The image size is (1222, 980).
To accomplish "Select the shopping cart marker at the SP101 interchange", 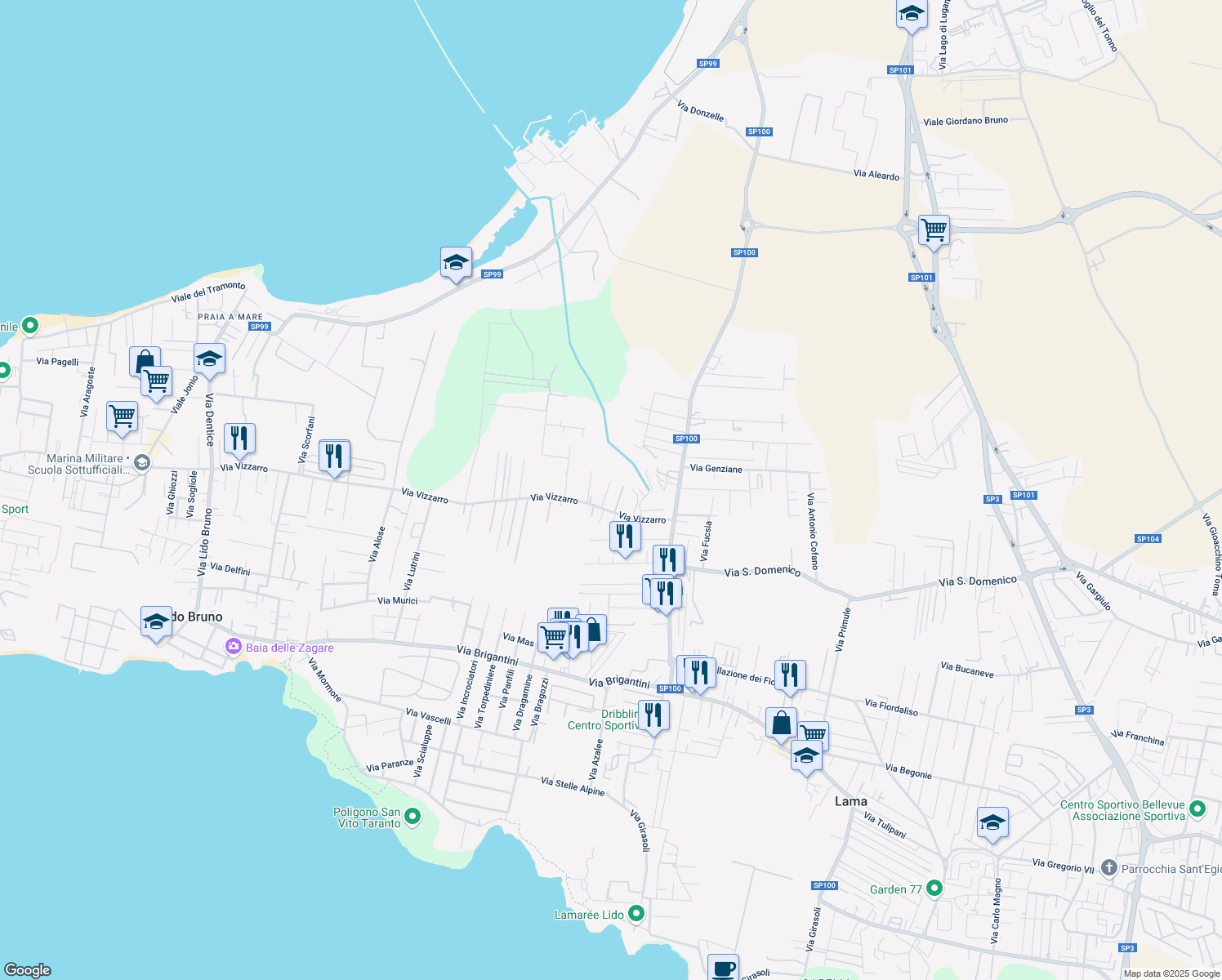I will 934,231.
